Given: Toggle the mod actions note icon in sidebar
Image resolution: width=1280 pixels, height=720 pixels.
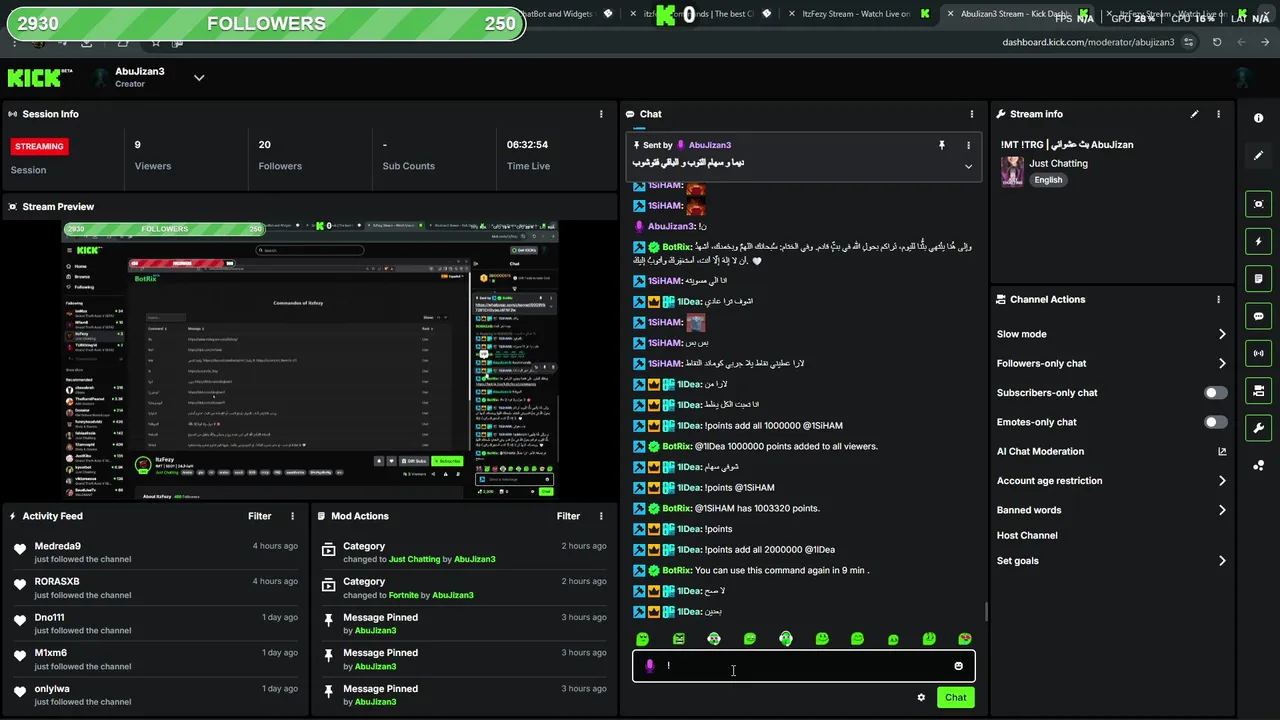Looking at the screenshot, I should tap(1258, 278).
